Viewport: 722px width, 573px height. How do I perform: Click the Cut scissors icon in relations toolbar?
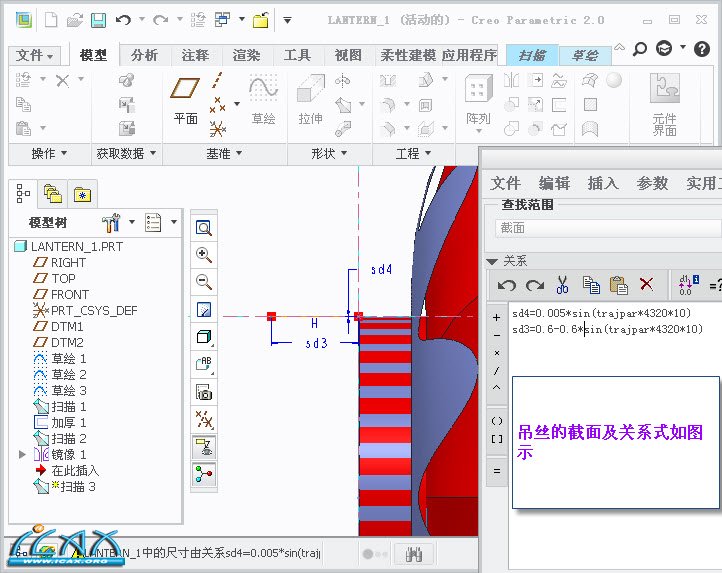pyautogui.click(x=562, y=285)
